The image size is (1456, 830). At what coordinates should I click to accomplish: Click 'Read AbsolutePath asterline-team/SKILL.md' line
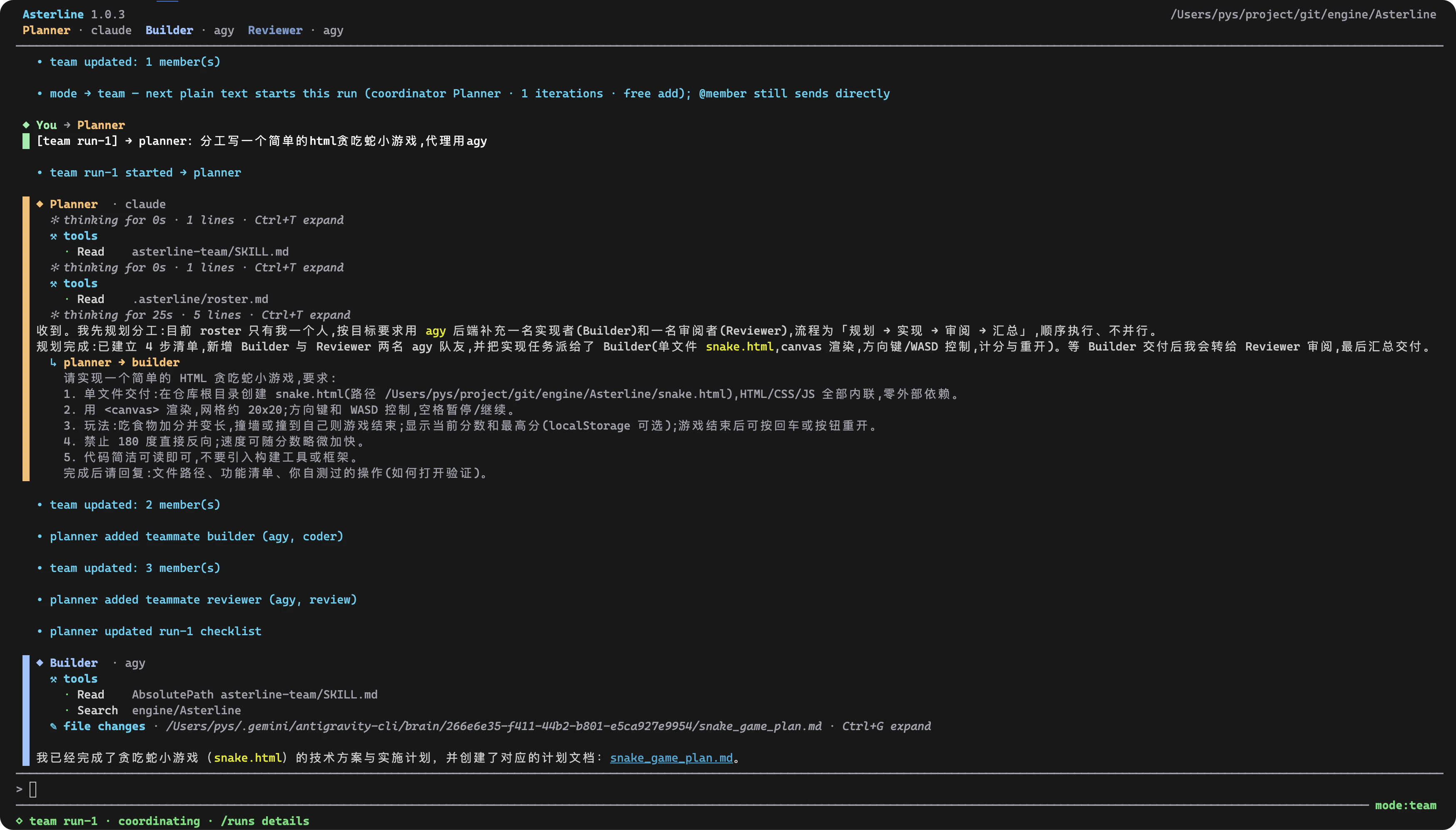pos(227,694)
